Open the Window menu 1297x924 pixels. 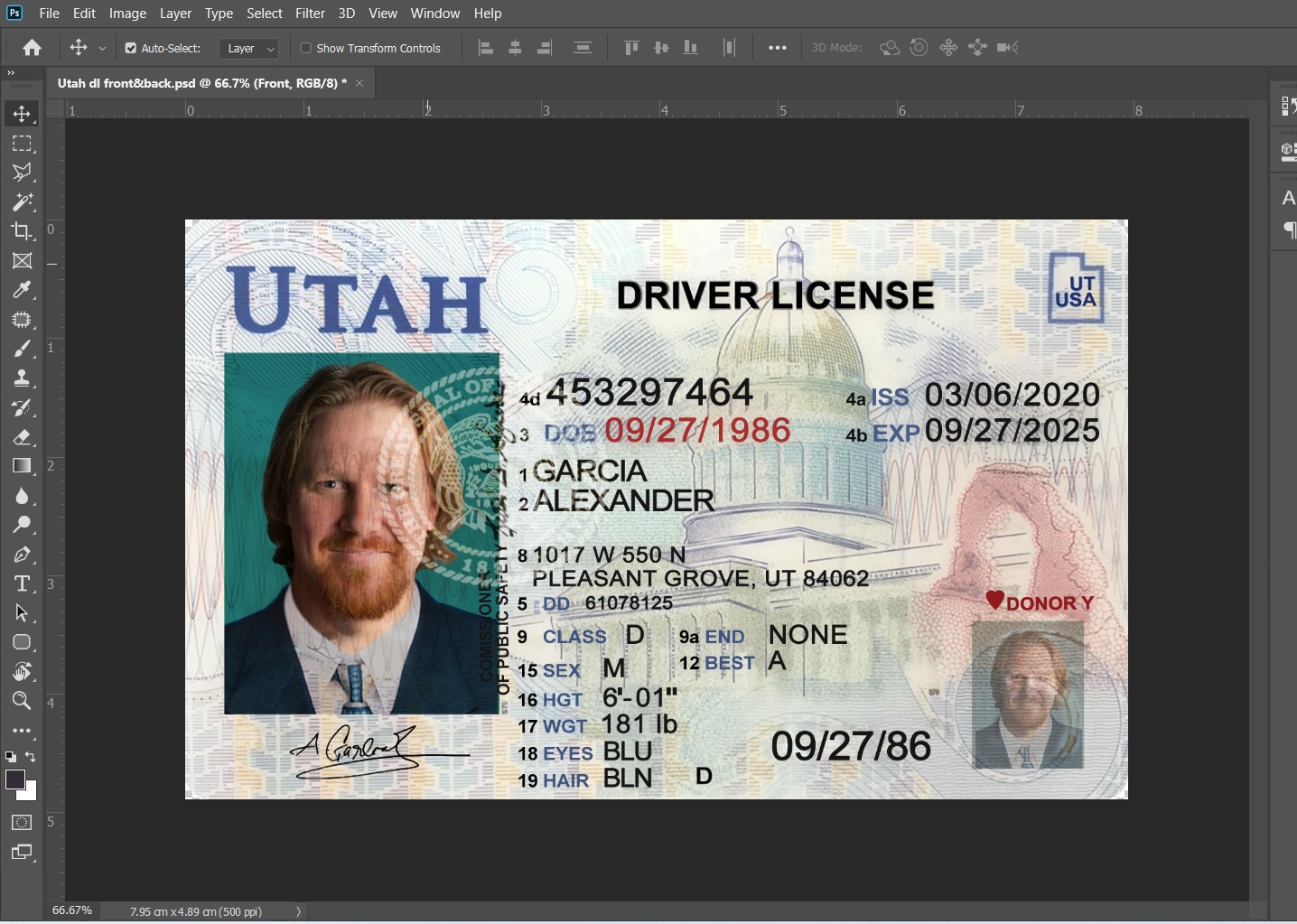(435, 14)
